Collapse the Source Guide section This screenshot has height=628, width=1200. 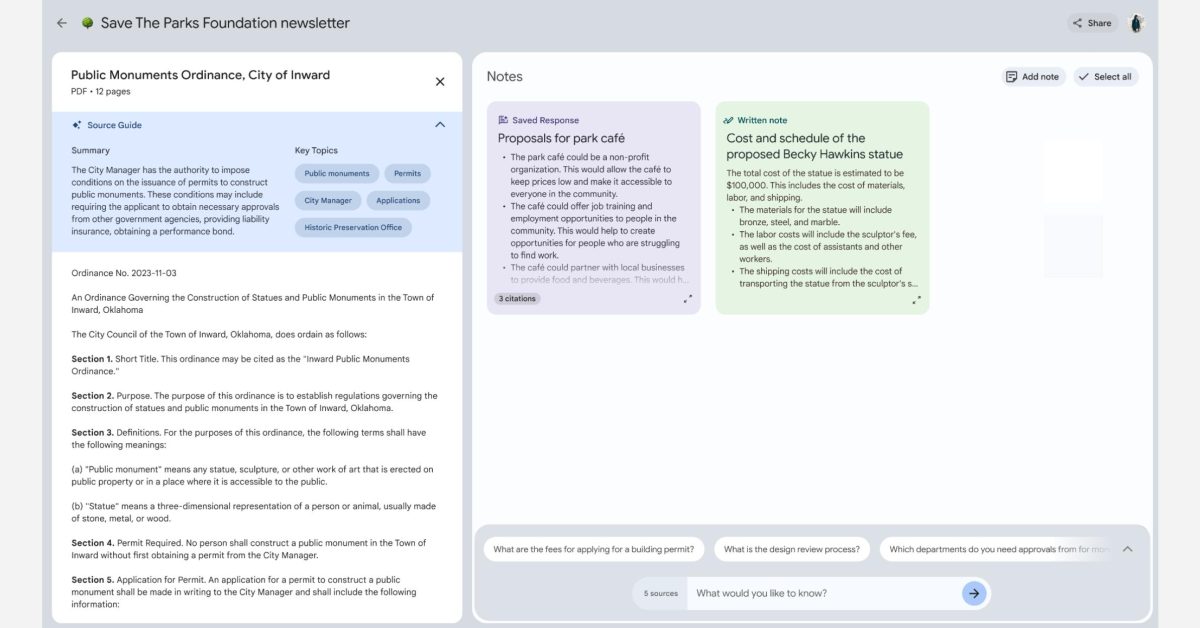[439, 124]
